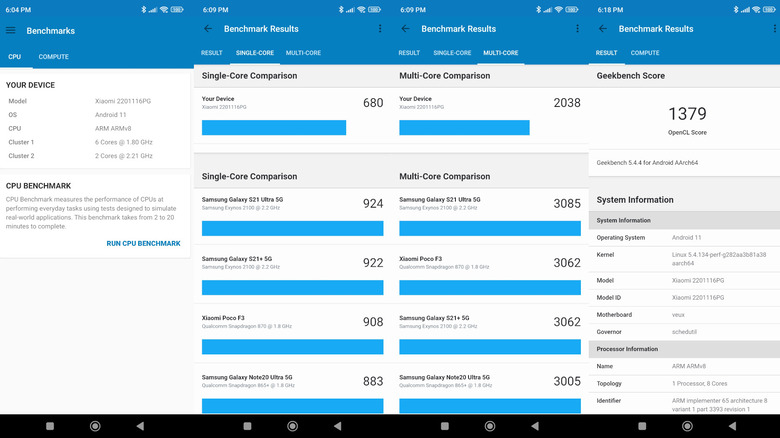
Task: Switch to COMPUTE tab in Benchmarks screen
Action: (x=54, y=57)
